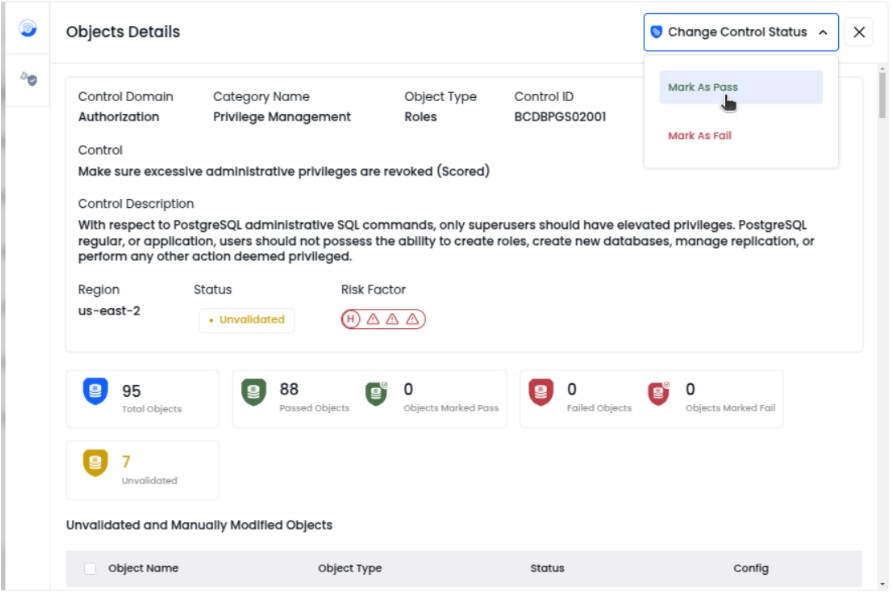This screenshot has width=893, height=594.
Task: Collapse the Change Control Status dropdown
Action: tap(740, 32)
